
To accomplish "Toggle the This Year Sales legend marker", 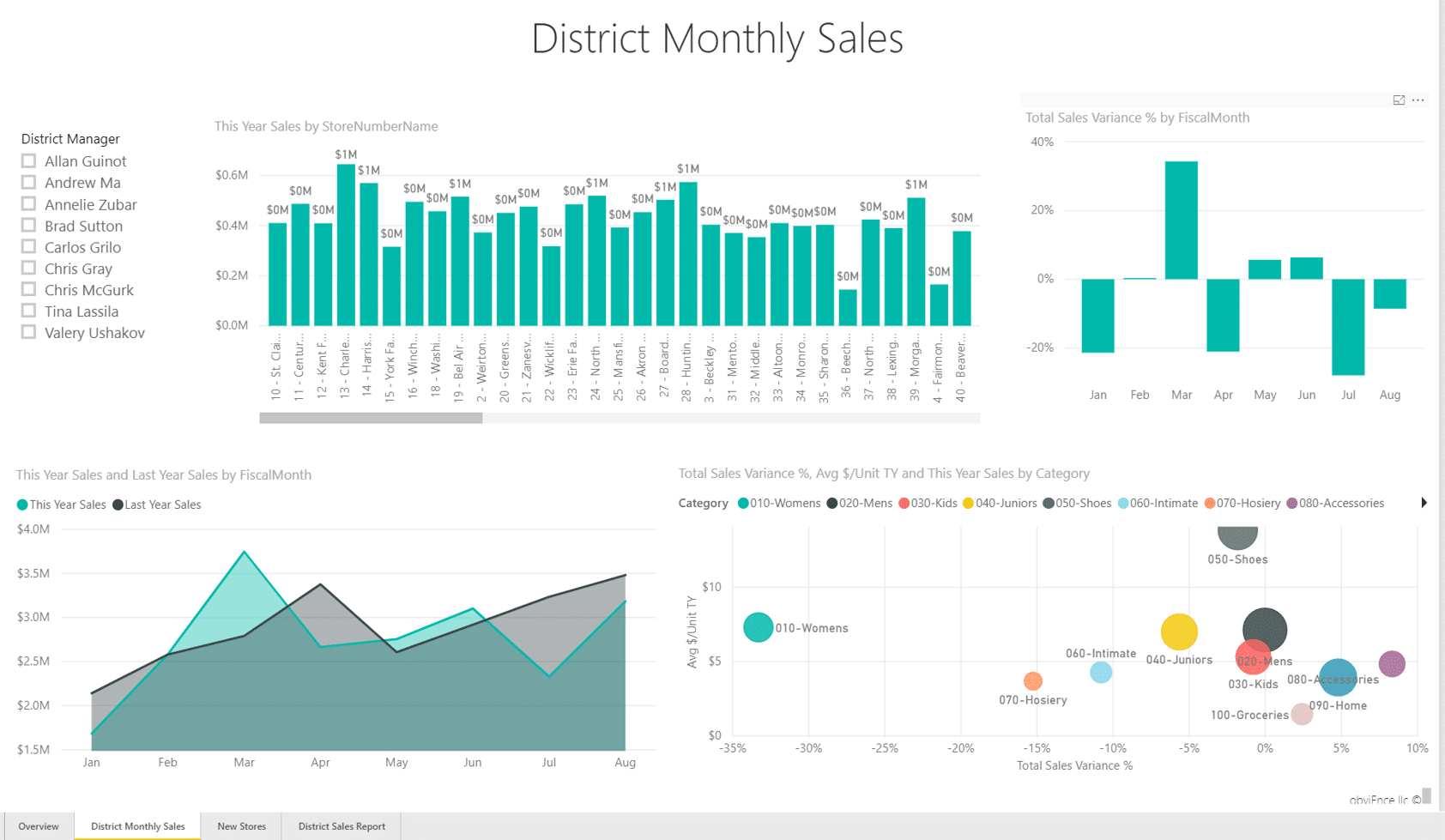I will pyautogui.click(x=21, y=505).
